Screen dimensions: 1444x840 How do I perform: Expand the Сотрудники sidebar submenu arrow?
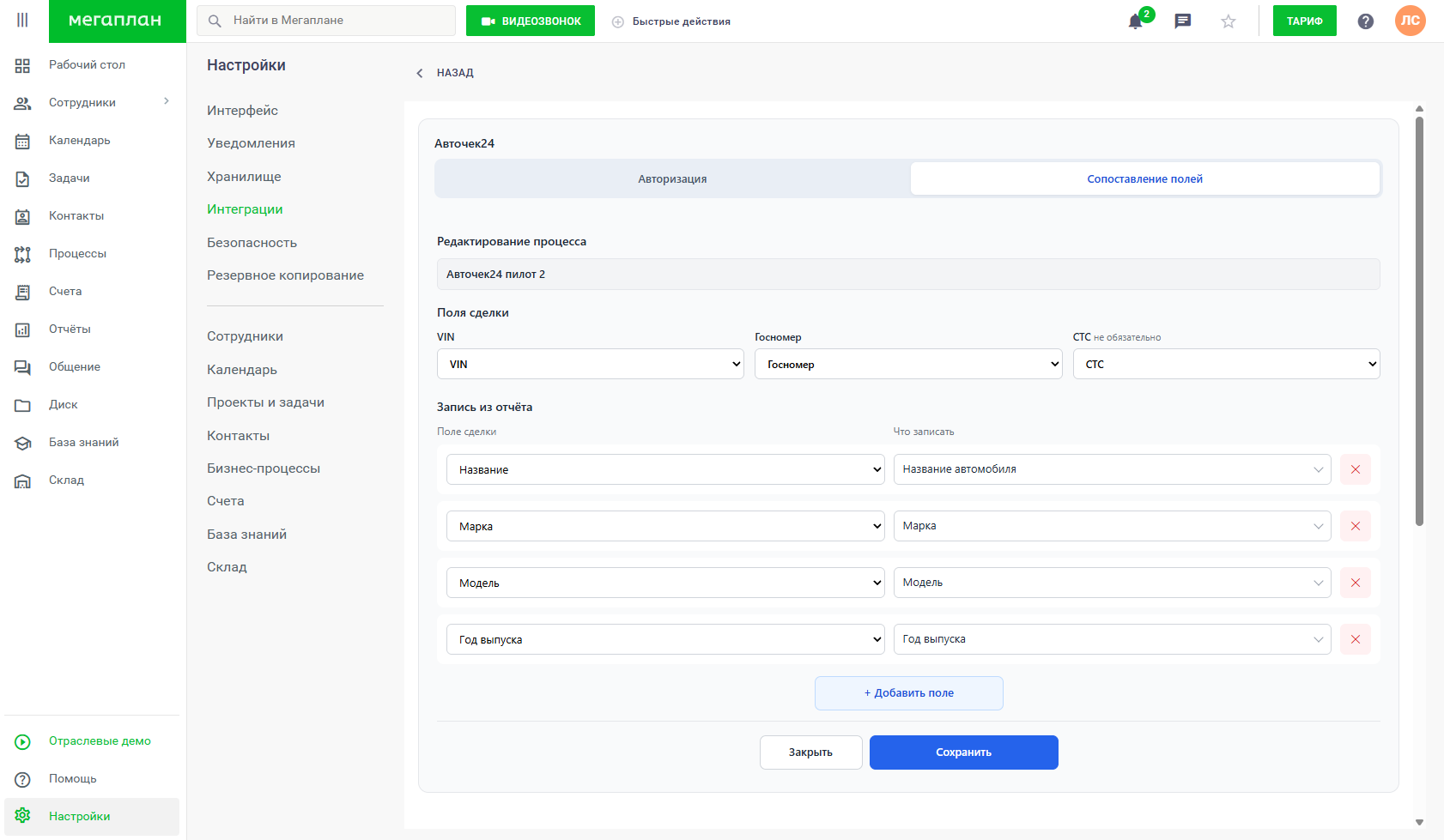click(167, 101)
